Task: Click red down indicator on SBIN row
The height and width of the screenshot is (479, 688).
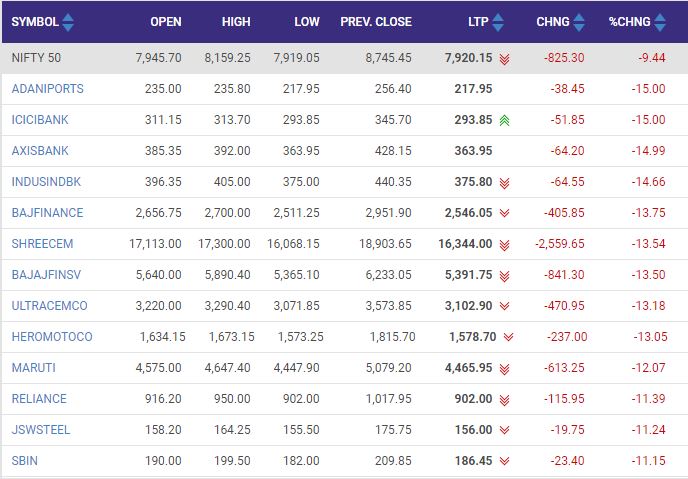Action: click(505, 461)
